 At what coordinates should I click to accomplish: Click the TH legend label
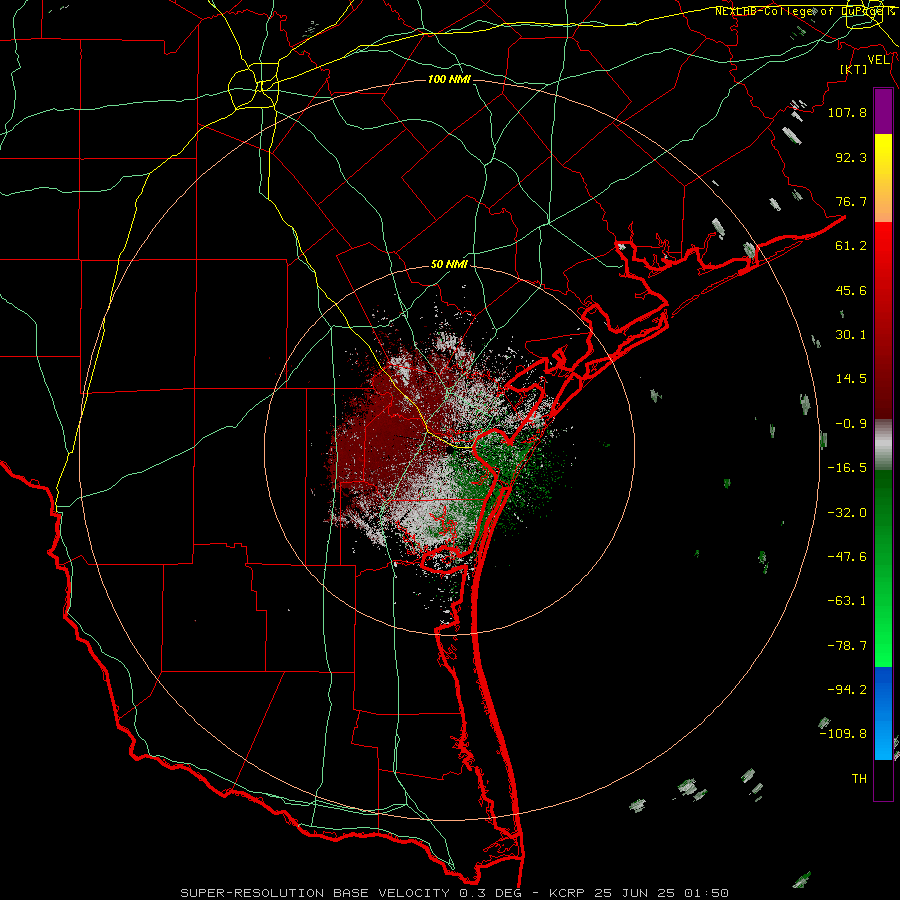tap(859, 779)
